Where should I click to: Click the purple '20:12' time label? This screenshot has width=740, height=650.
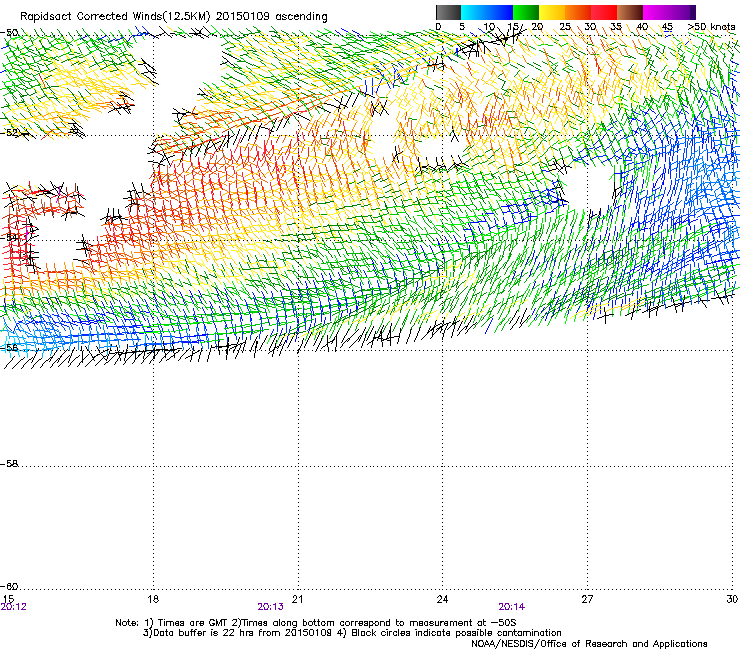[14, 607]
